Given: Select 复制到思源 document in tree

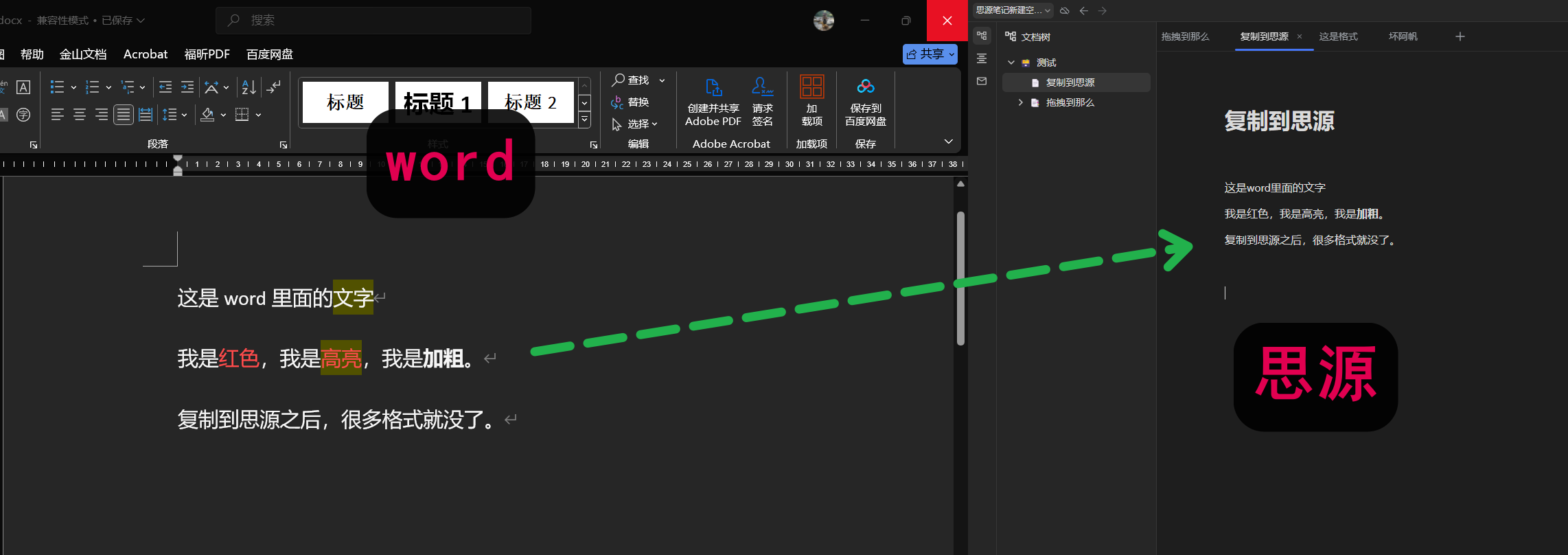Looking at the screenshot, I should [1076, 82].
